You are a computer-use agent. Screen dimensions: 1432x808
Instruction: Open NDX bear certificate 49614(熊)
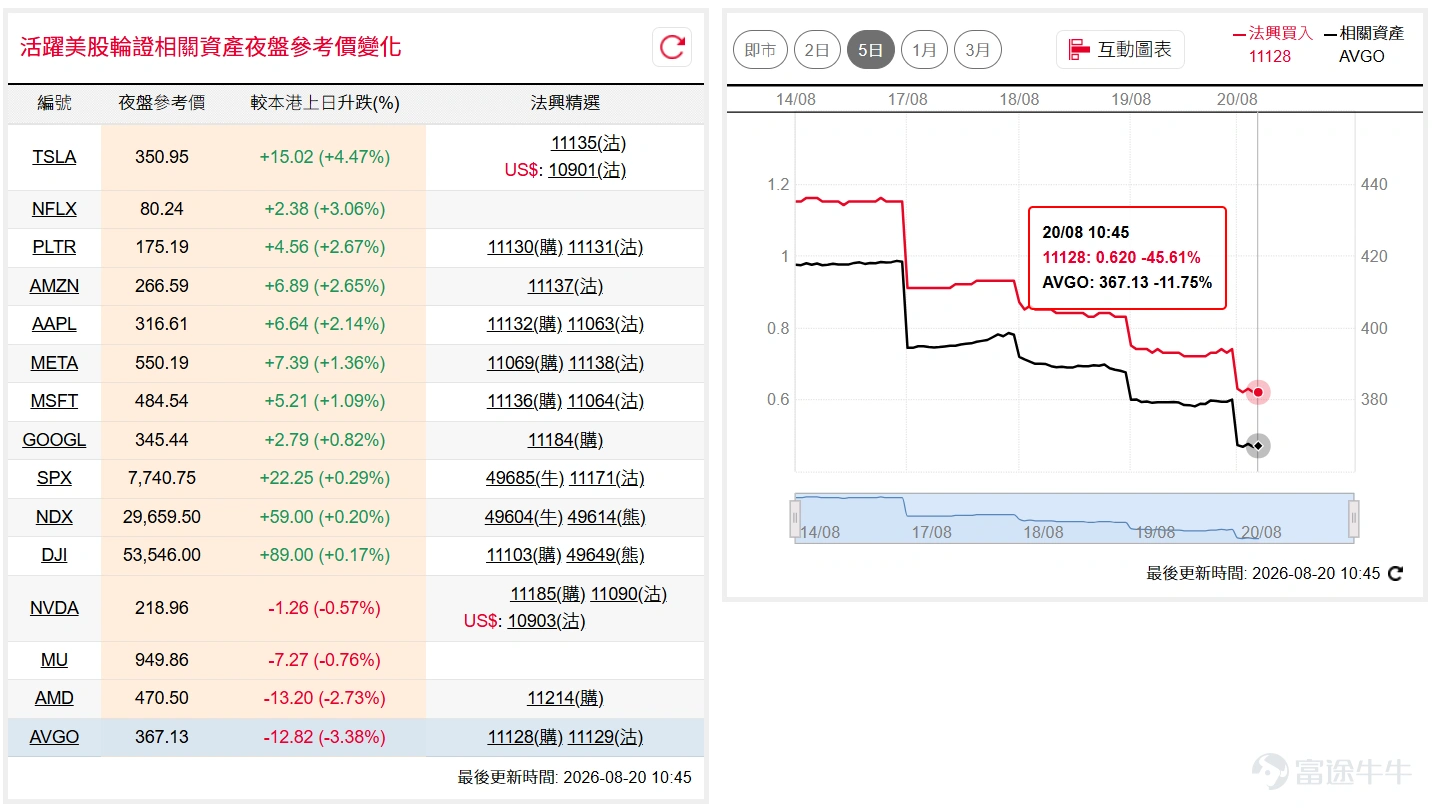(x=606, y=517)
